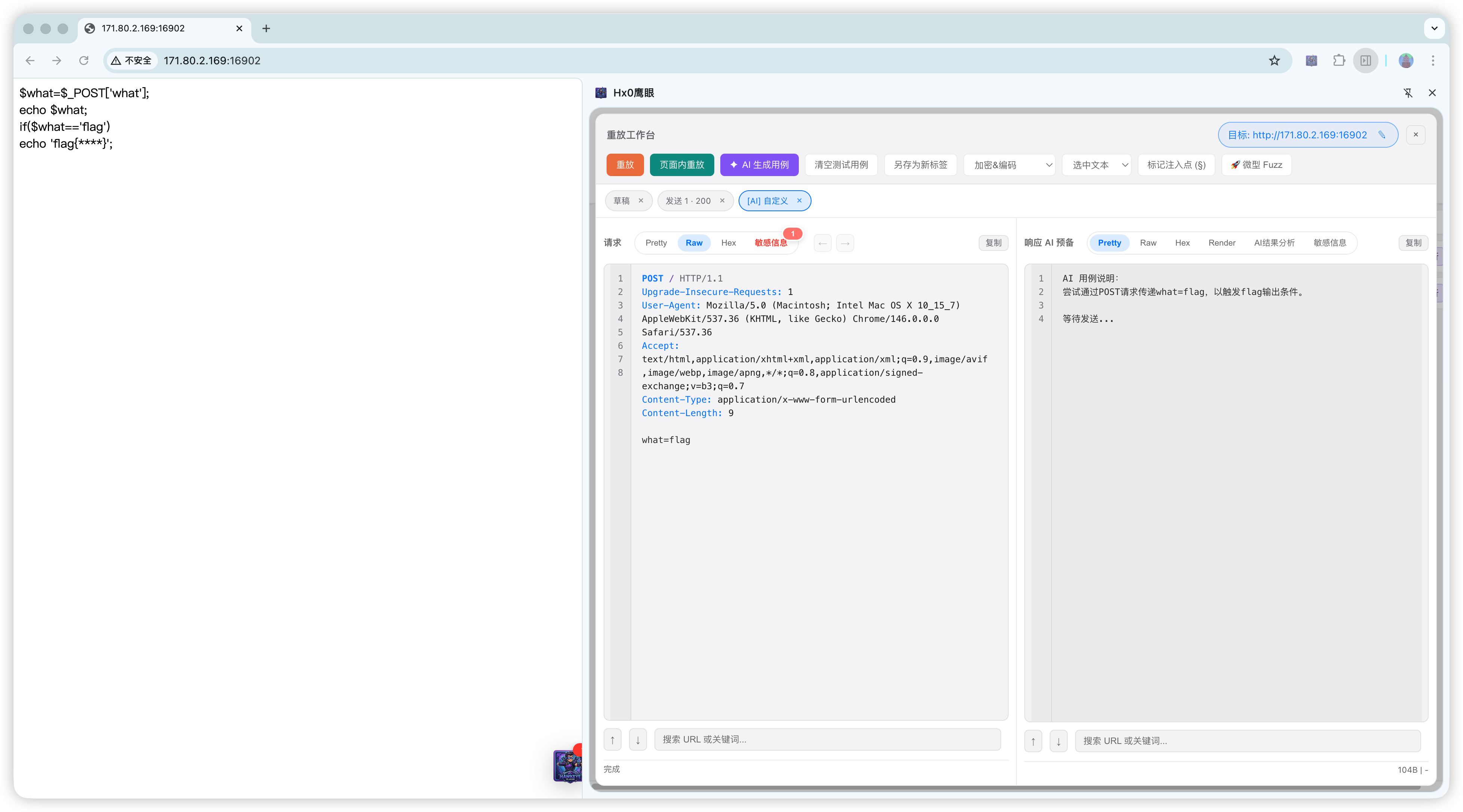The width and height of the screenshot is (1463, 812).
Task: Toggle the browser side panel icon
Action: [1365, 61]
